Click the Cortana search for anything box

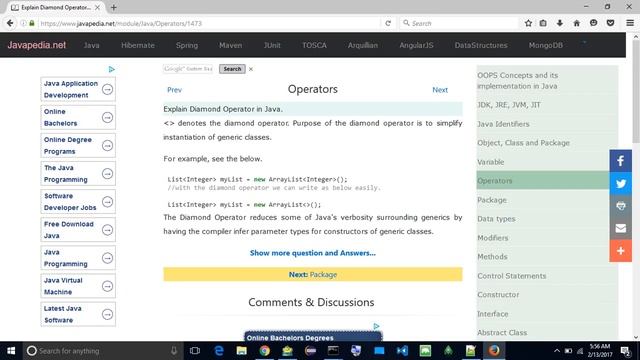pyautogui.click(x=102, y=351)
